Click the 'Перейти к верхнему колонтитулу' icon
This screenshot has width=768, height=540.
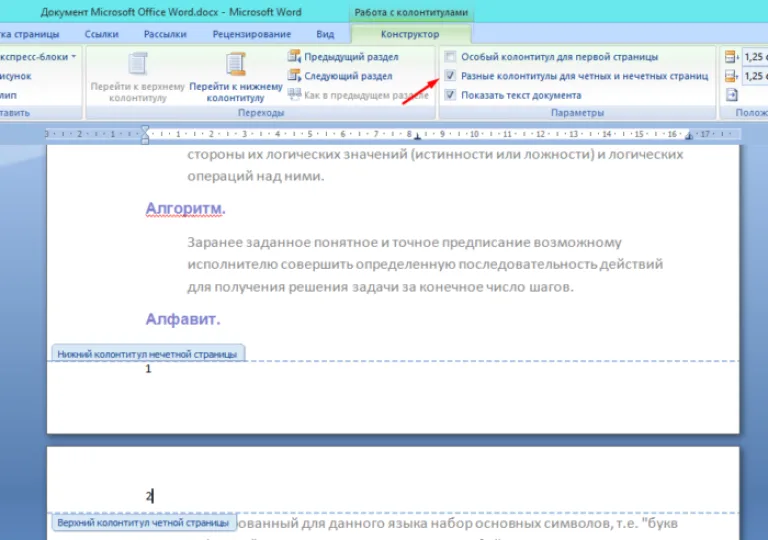coord(138,64)
